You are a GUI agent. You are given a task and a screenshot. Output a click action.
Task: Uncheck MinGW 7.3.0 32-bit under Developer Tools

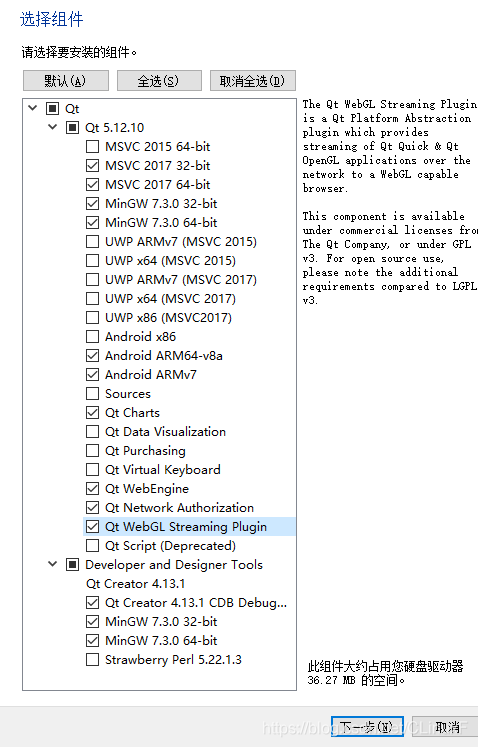[x=92, y=622]
